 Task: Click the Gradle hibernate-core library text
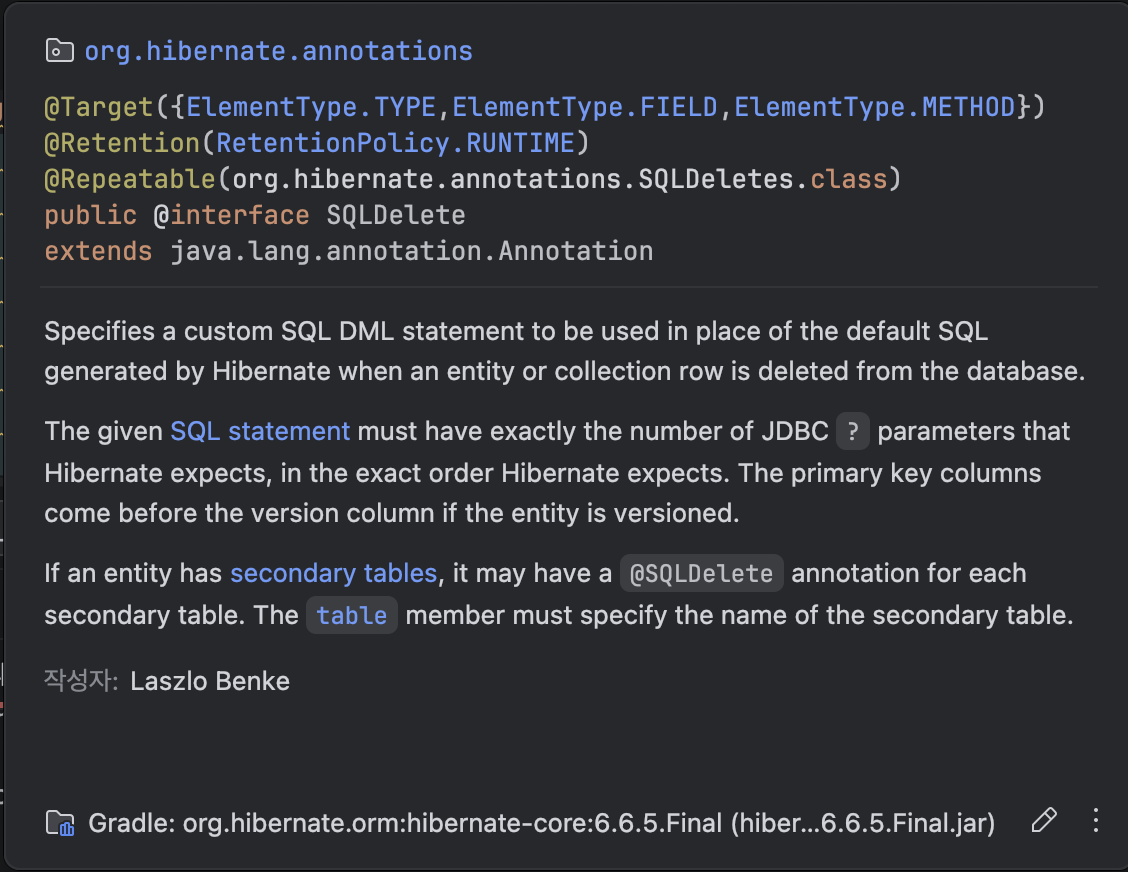(x=542, y=822)
